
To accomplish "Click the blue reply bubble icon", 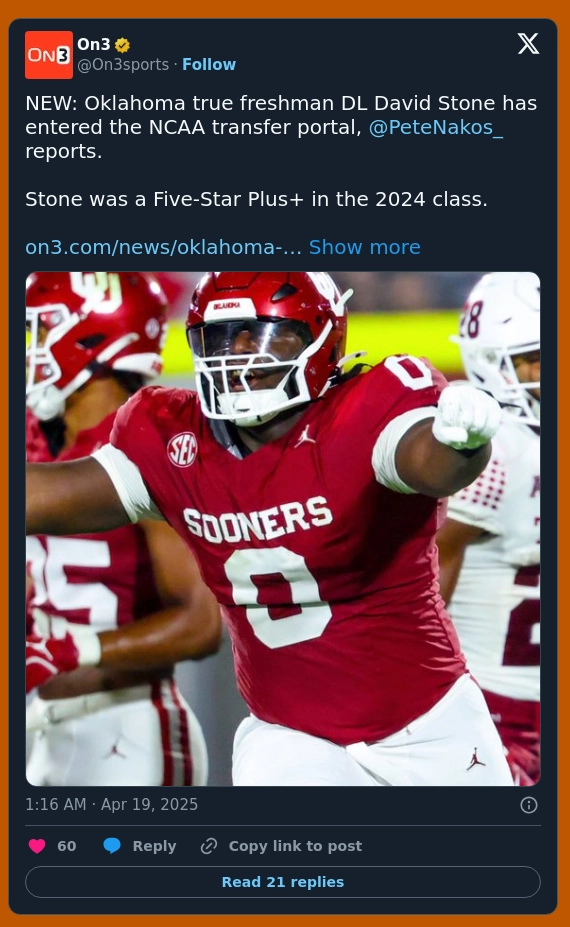I will pos(112,846).
